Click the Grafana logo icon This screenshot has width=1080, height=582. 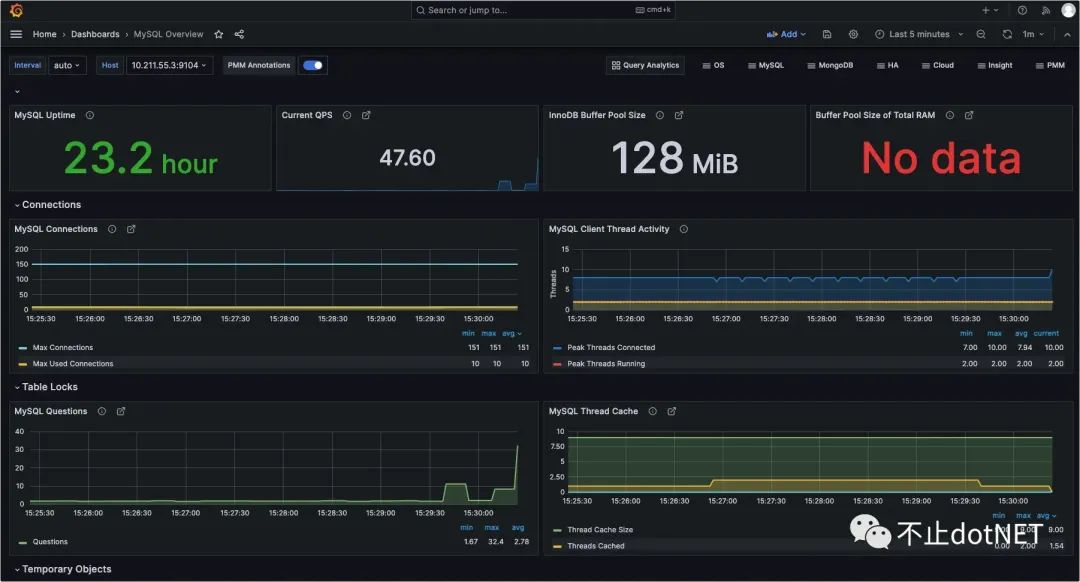pyautogui.click(x=16, y=10)
